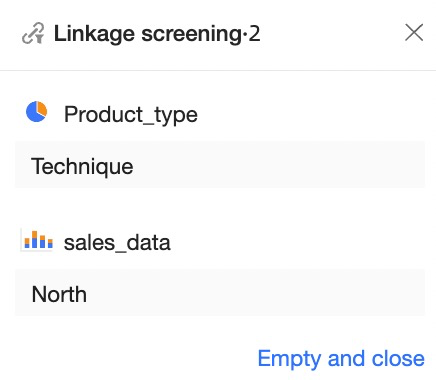Focus the field under sales_data

(220, 293)
